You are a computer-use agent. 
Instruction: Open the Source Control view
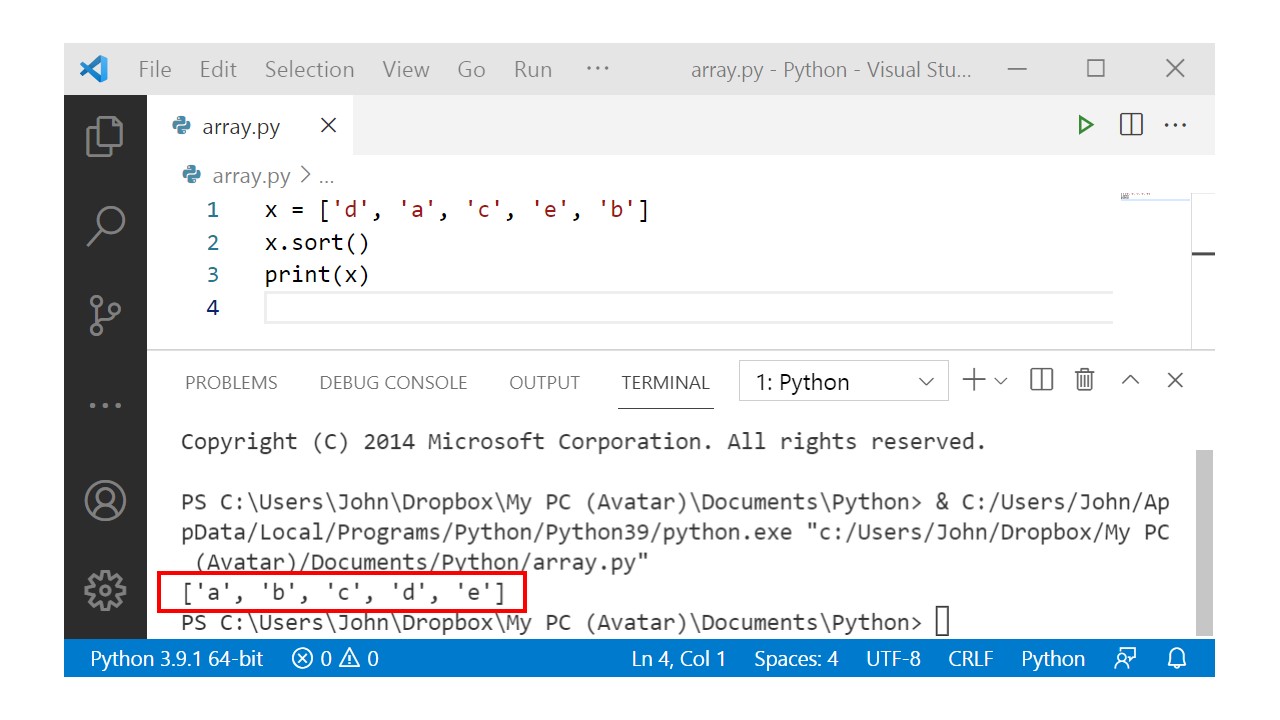pos(105,315)
